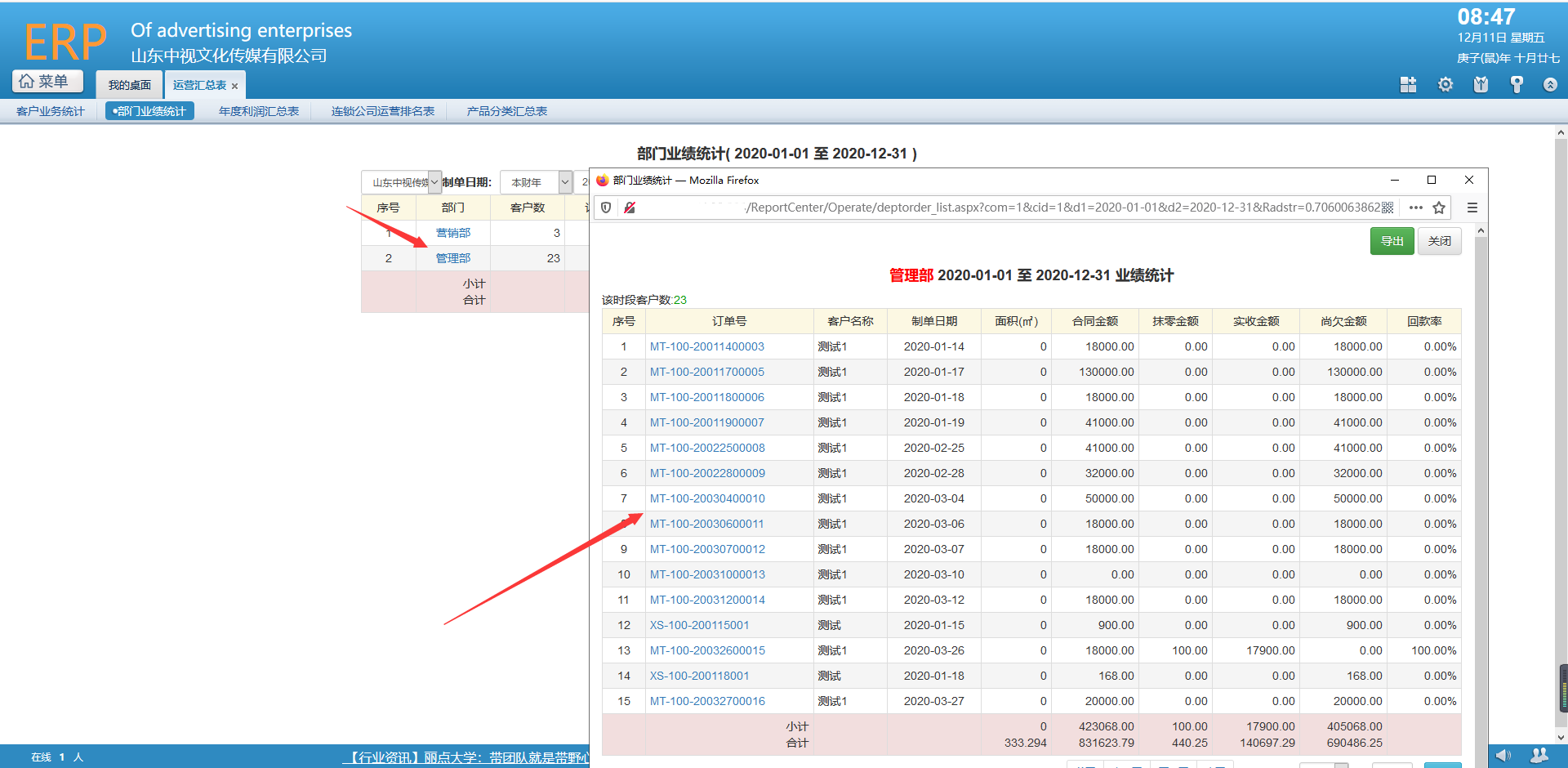The height and width of the screenshot is (768, 1568).
Task: Click the 营销部 department link
Action: click(453, 233)
